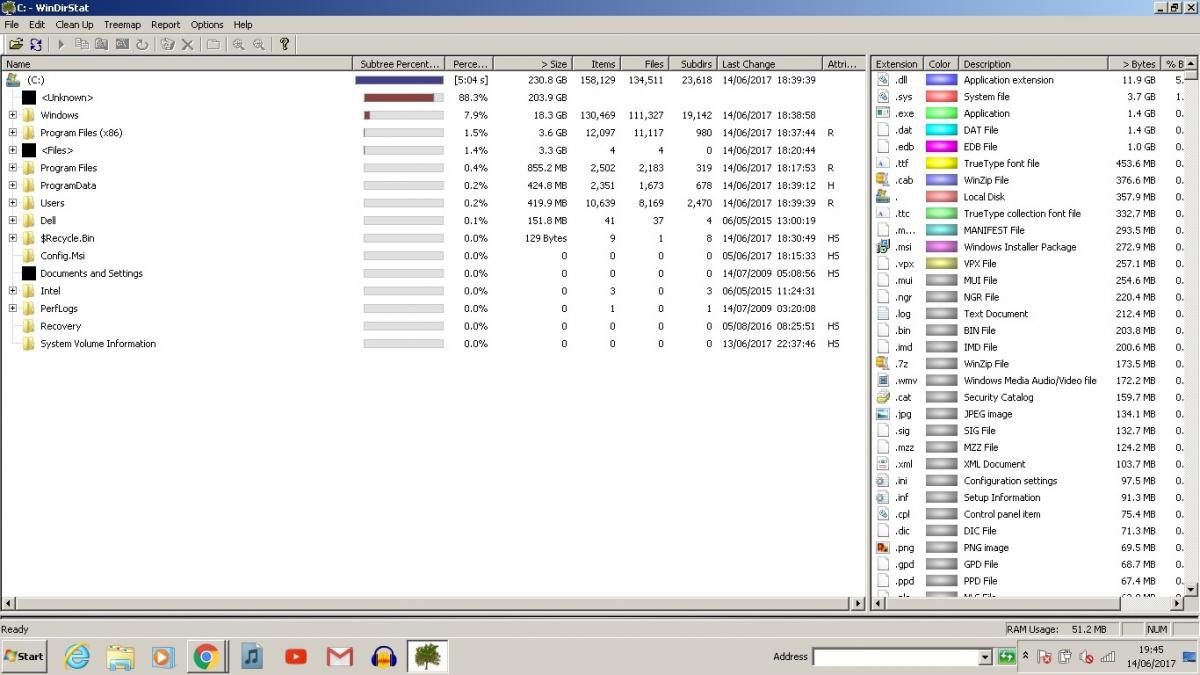
Task: Sort by the Description column header
Action: pyautogui.click(x=1033, y=64)
